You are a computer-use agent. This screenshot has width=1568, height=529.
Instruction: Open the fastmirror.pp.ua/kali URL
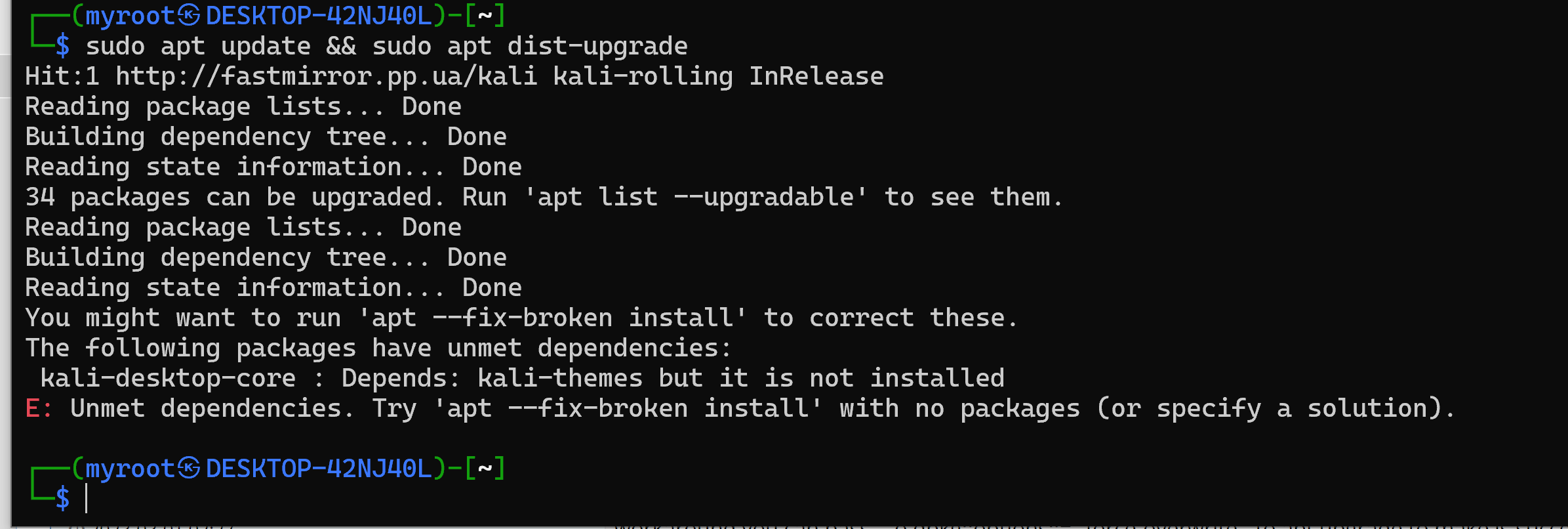[x=326, y=76]
